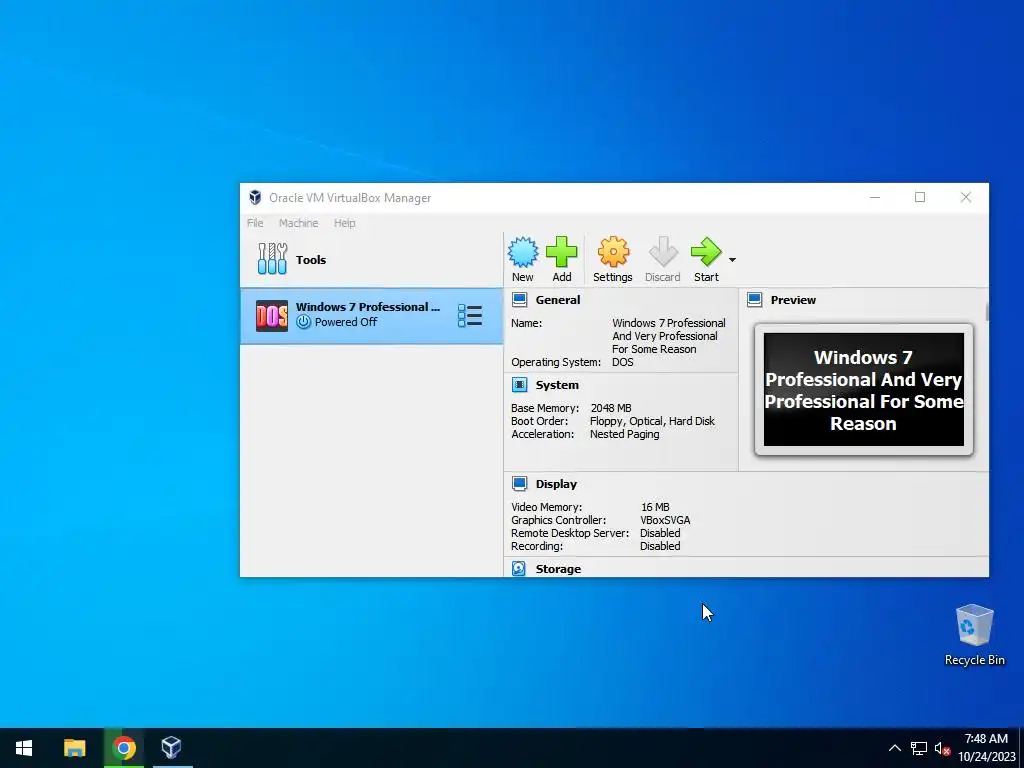Screen dimensions: 1024x768
Task: Click Nested Paging acceleration value
Action: pos(624,434)
